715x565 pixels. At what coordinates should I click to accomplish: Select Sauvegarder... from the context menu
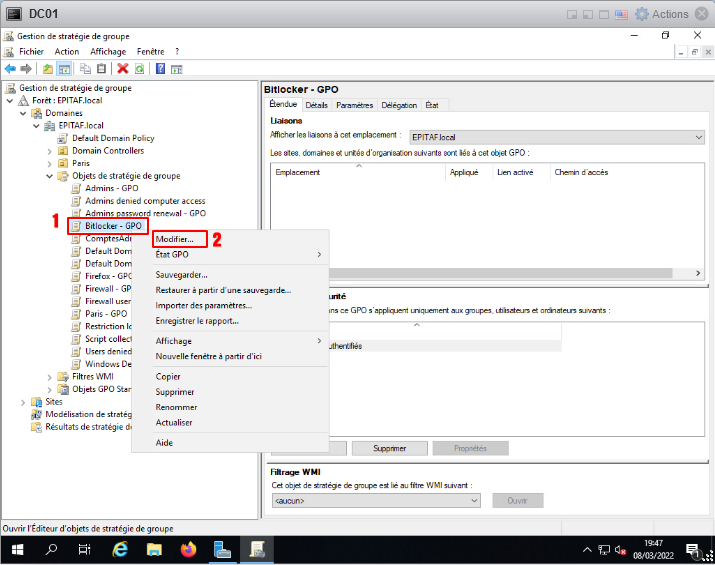click(182, 275)
